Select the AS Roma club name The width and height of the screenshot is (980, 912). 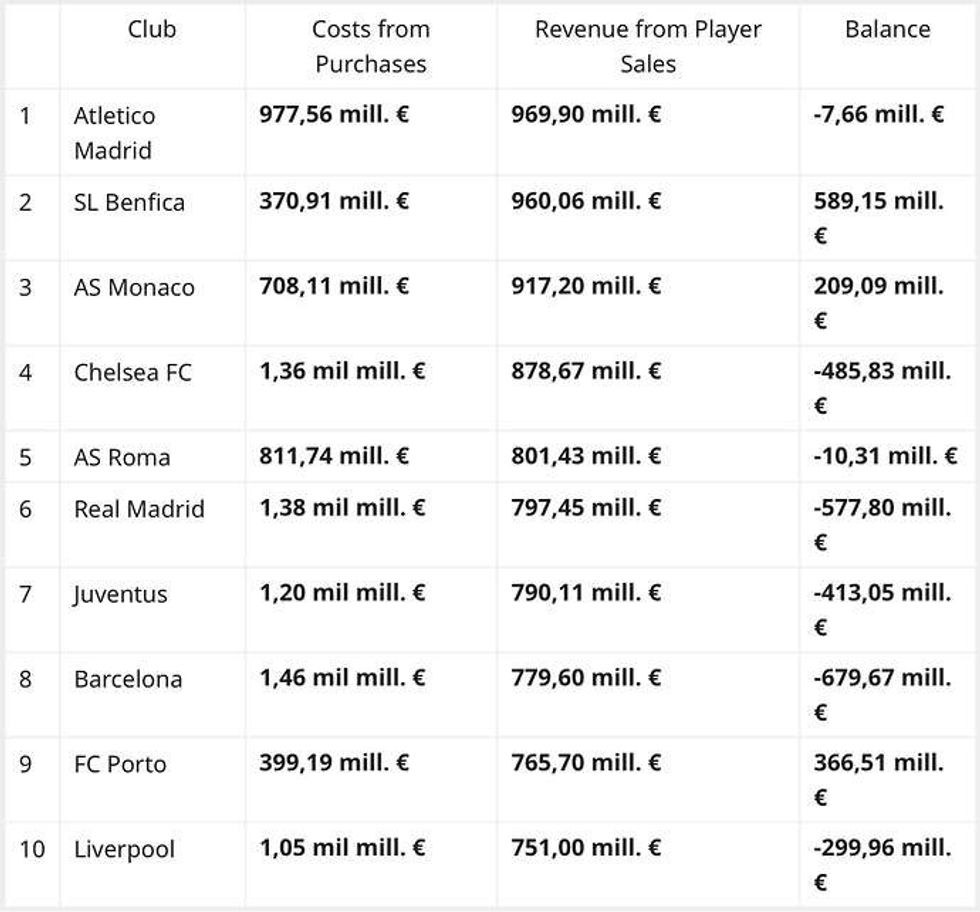122,458
